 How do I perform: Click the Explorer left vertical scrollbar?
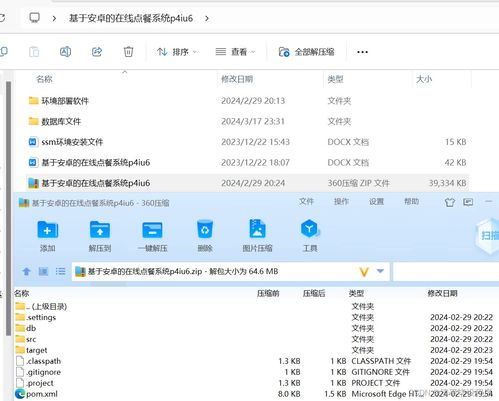click(x=8, y=207)
